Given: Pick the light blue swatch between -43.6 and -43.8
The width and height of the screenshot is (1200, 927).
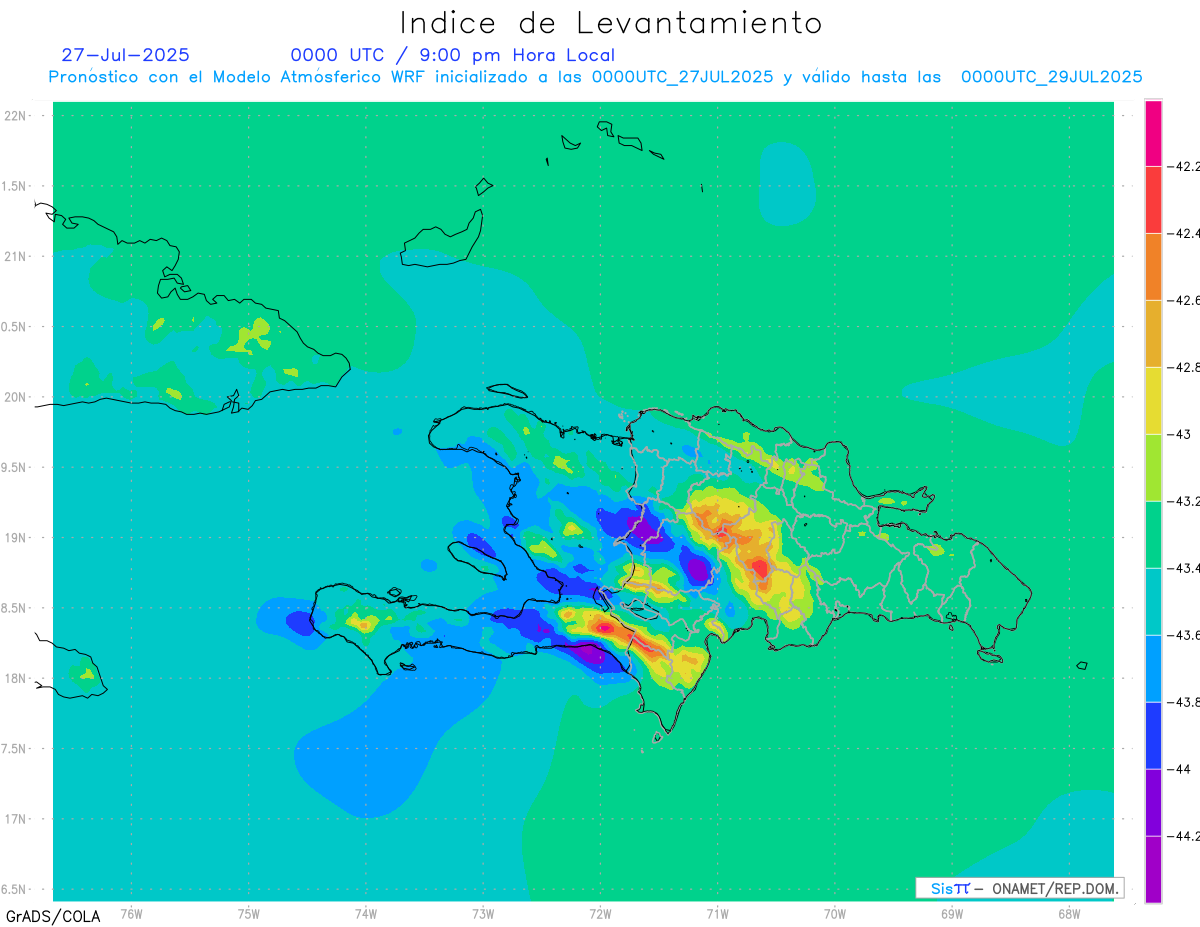Looking at the screenshot, I should pyautogui.click(x=1153, y=668).
